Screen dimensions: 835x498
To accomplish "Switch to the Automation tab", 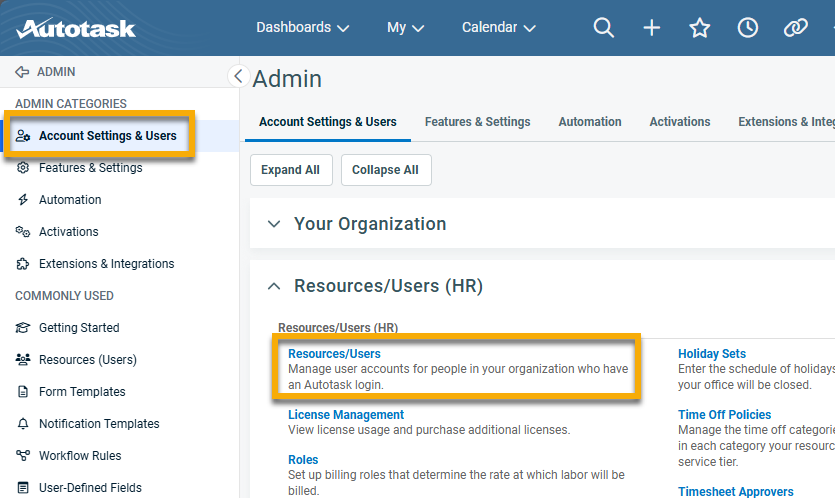I will coord(590,122).
